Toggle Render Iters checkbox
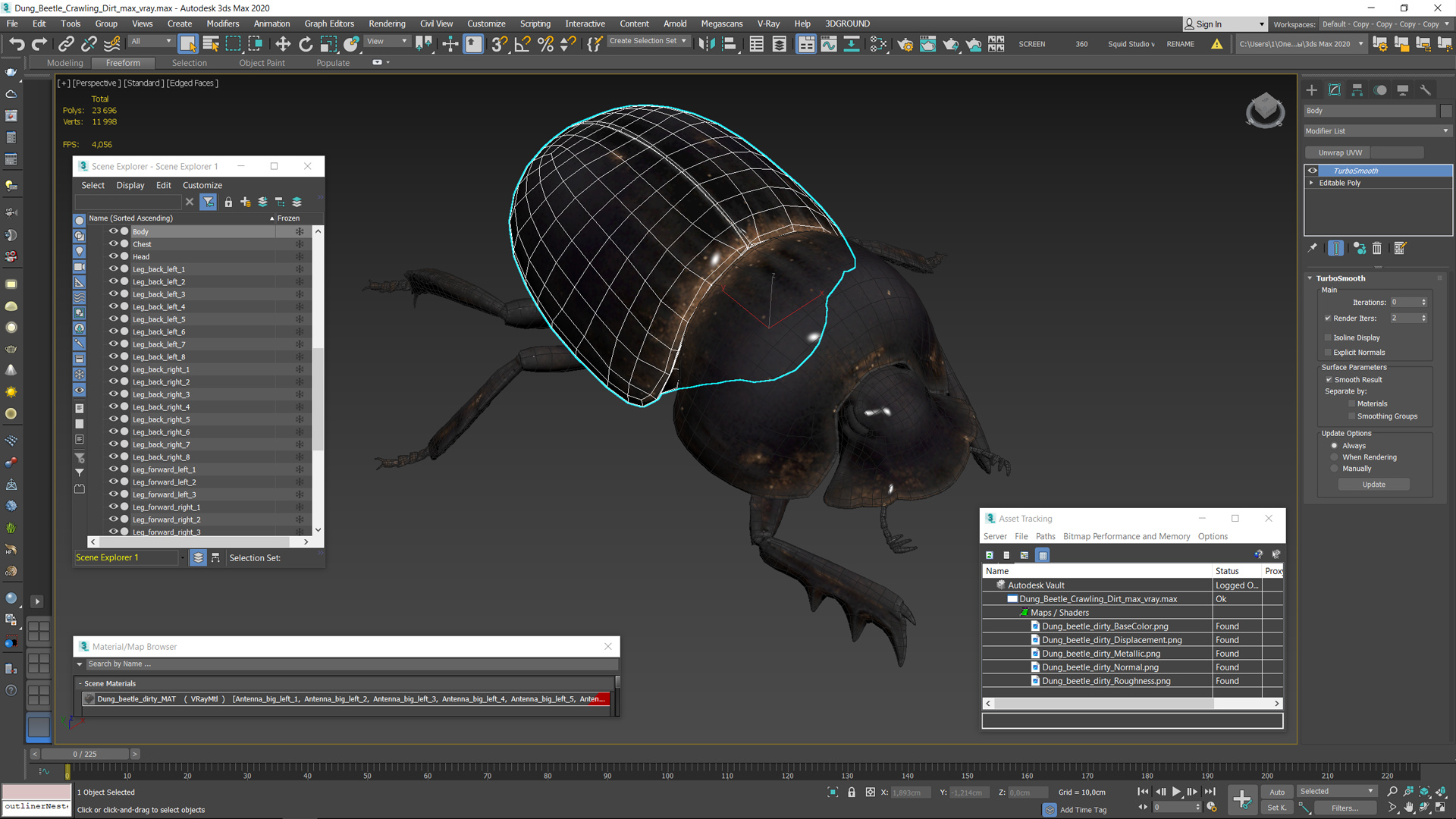This screenshot has width=1456, height=819. [x=1328, y=318]
